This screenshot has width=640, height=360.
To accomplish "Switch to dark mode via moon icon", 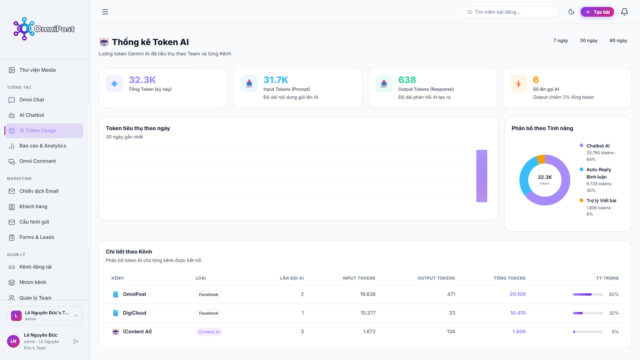I will pyautogui.click(x=571, y=12).
